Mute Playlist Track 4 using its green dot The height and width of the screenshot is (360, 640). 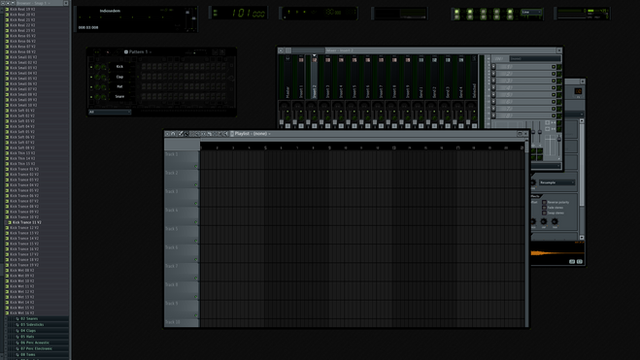point(196,222)
